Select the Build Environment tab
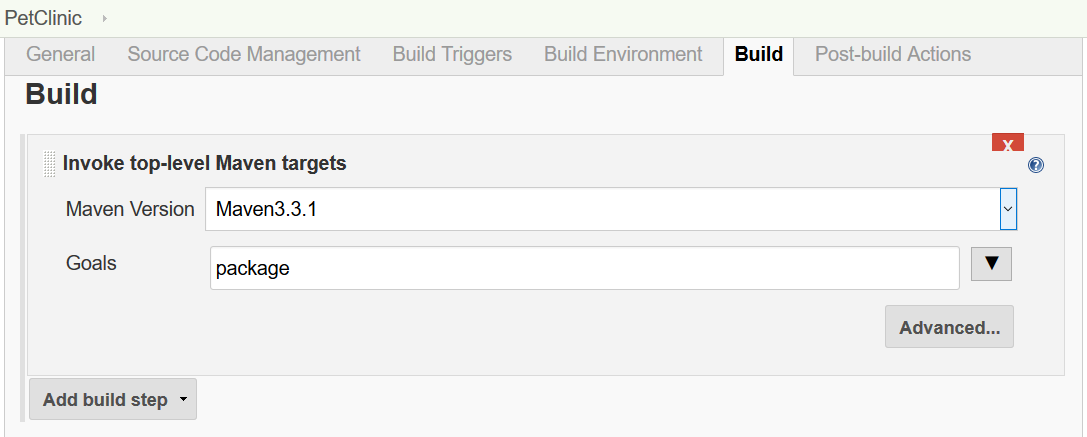 [x=623, y=54]
